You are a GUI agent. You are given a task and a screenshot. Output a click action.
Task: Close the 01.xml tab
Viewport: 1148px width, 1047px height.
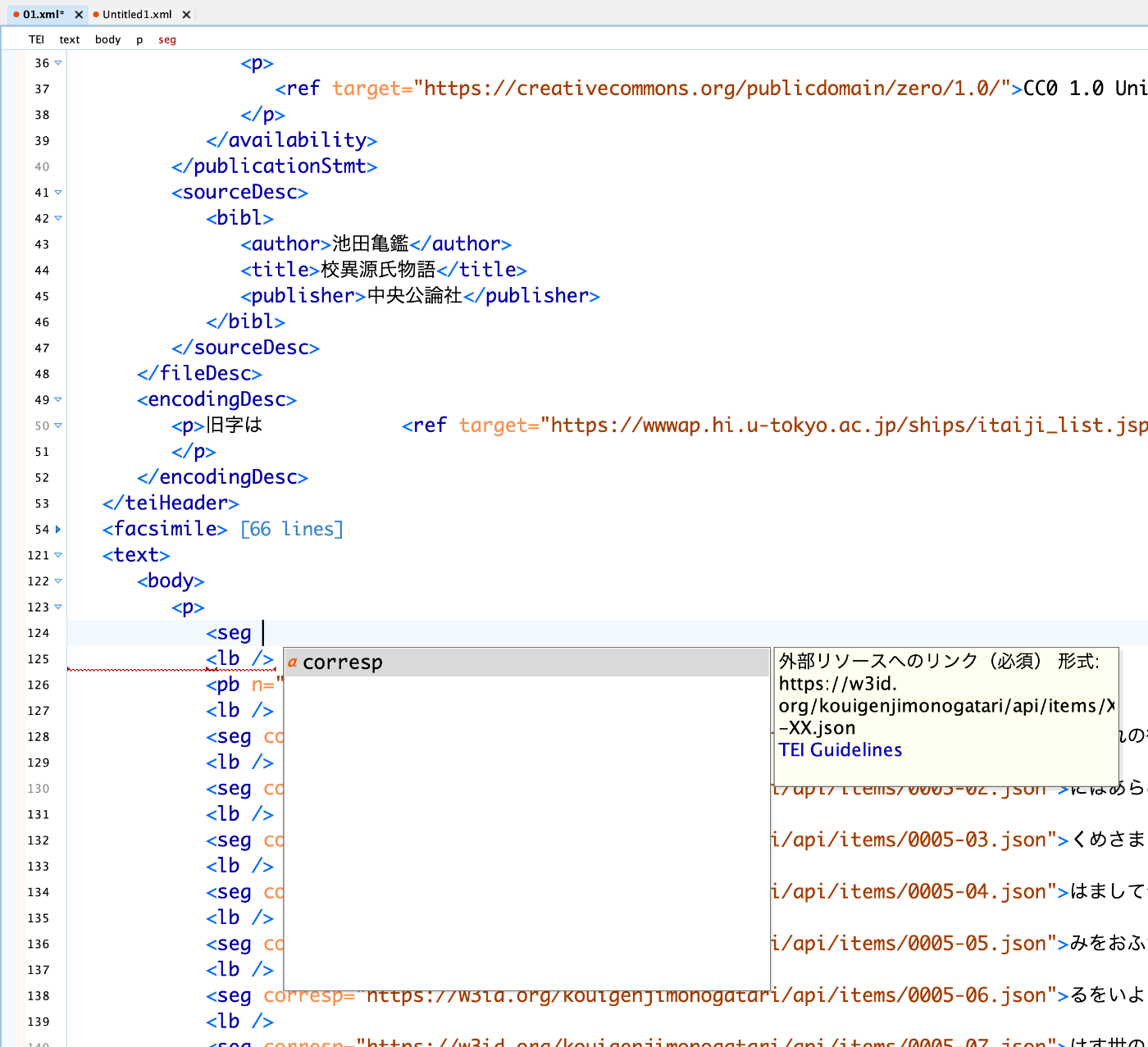click(x=79, y=15)
